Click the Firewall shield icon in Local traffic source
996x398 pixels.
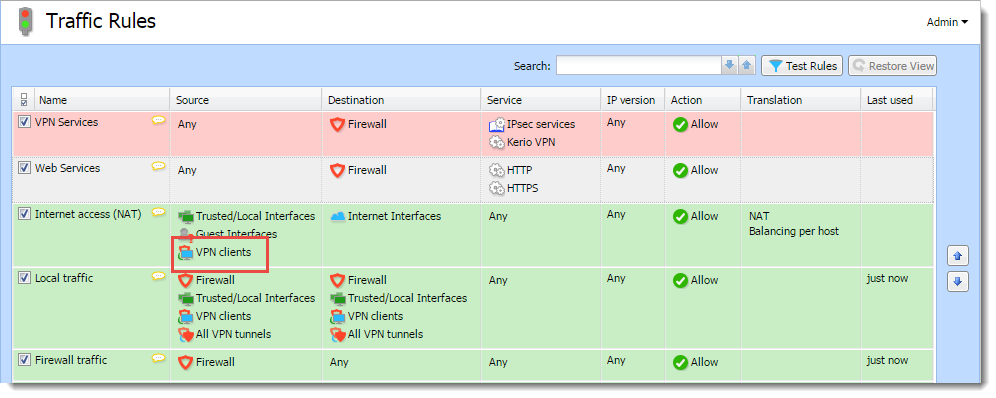point(185,280)
